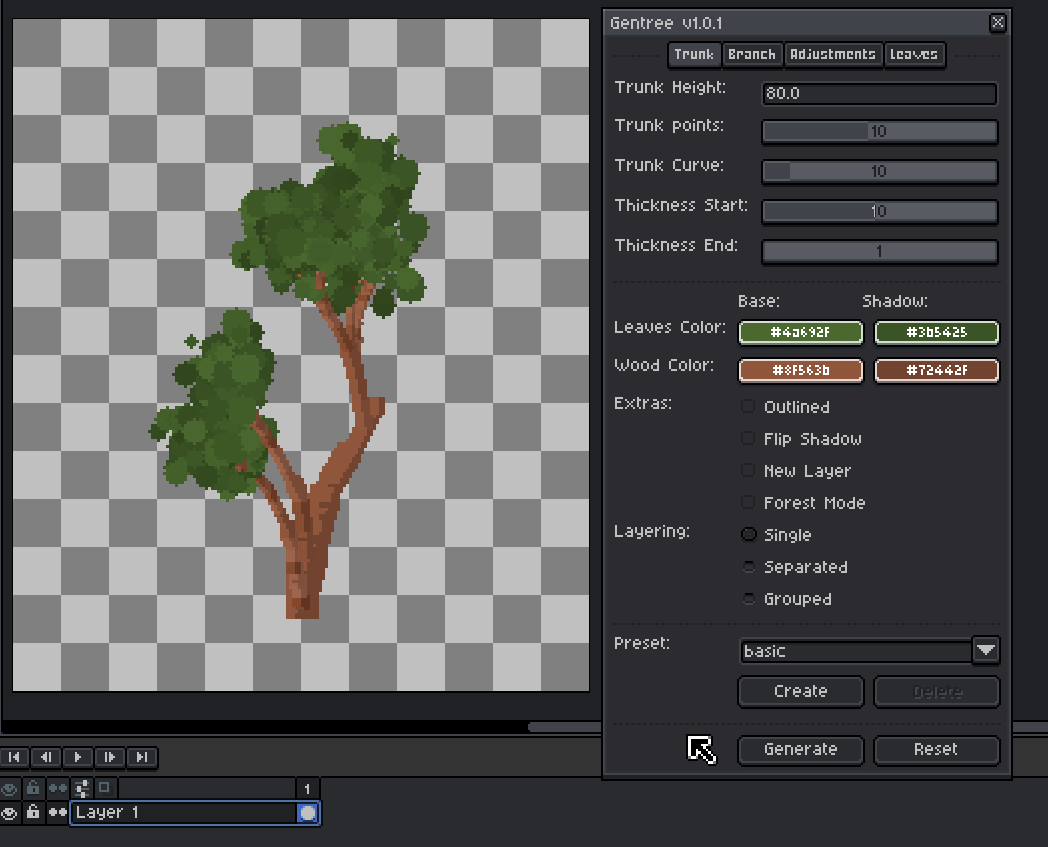Go to the first frame
1048x847 pixels.
tap(14, 757)
